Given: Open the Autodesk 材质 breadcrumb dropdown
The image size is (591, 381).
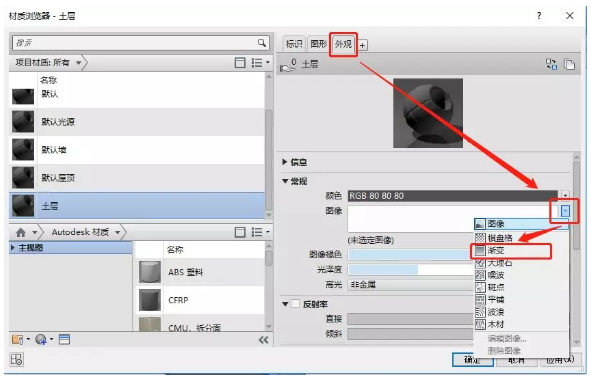Looking at the screenshot, I should (118, 233).
